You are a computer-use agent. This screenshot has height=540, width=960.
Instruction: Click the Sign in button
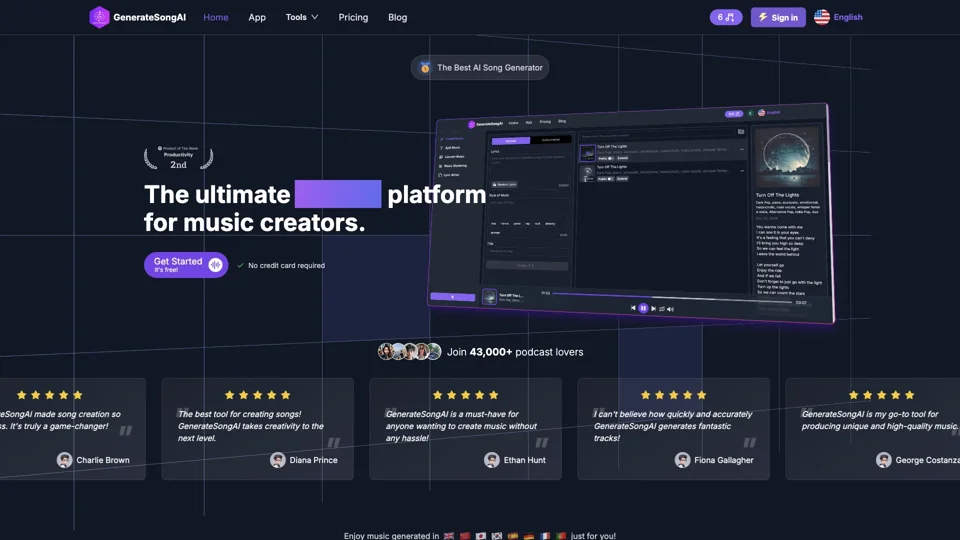[778, 17]
